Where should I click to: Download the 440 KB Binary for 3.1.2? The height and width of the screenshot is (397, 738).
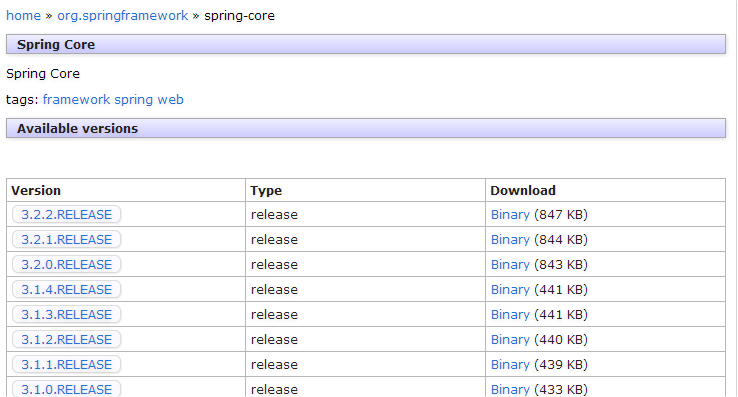point(510,339)
